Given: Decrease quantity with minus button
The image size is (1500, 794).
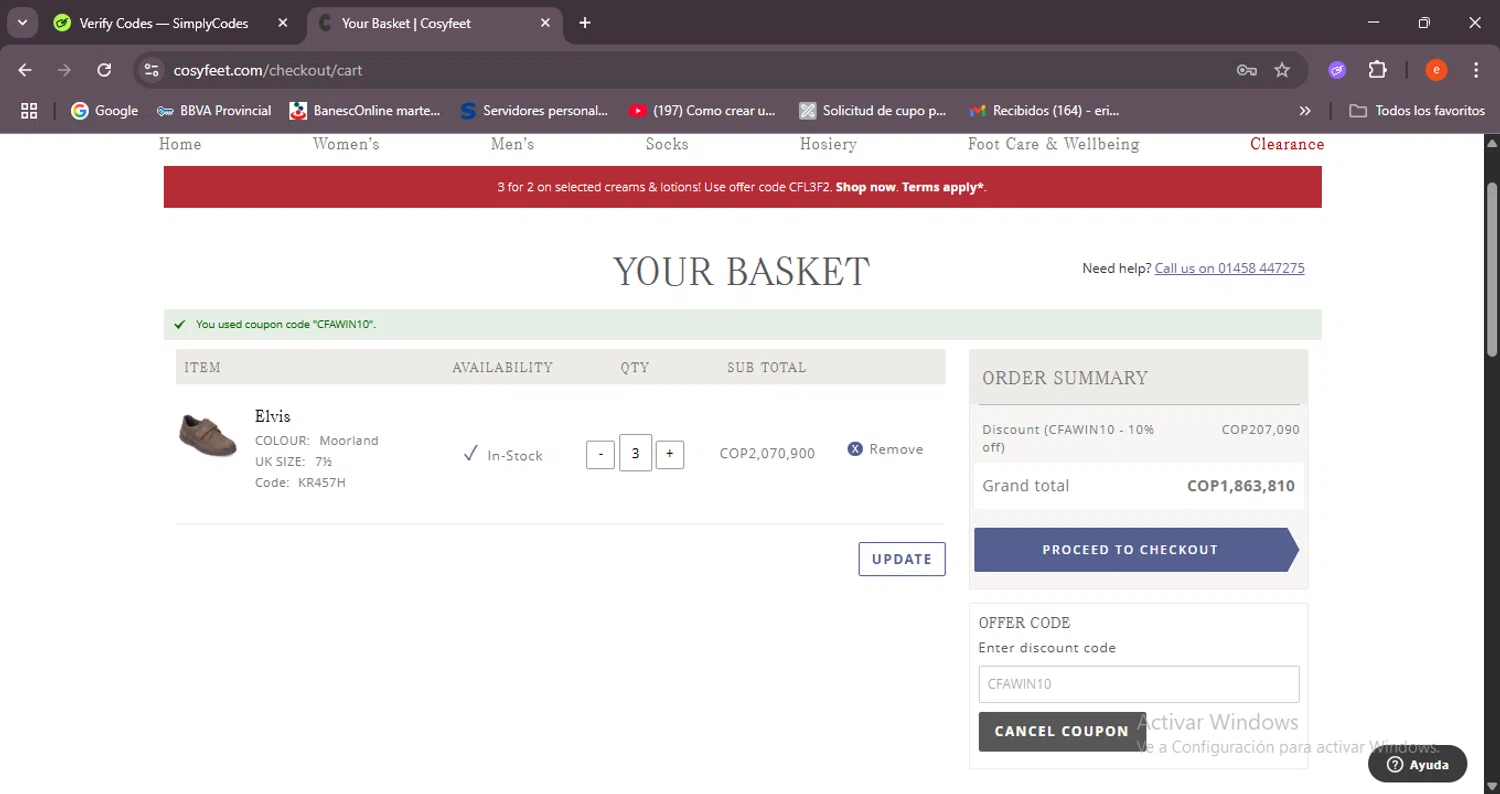Looking at the screenshot, I should click(x=600, y=454).
